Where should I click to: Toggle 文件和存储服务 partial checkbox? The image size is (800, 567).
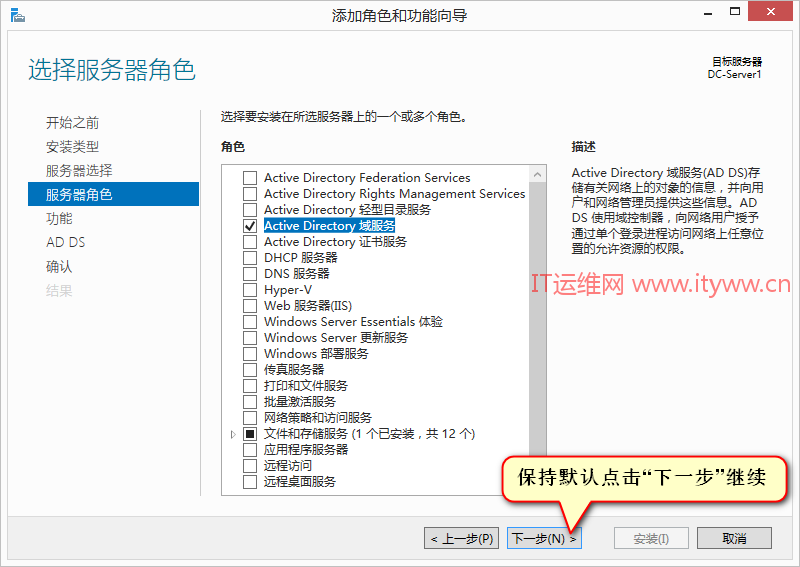coord(250,434)
